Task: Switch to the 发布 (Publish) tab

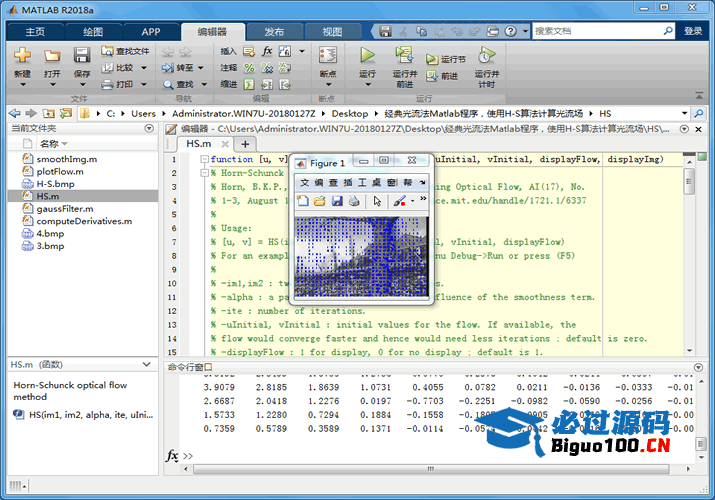Action: [x=274, y=31]
